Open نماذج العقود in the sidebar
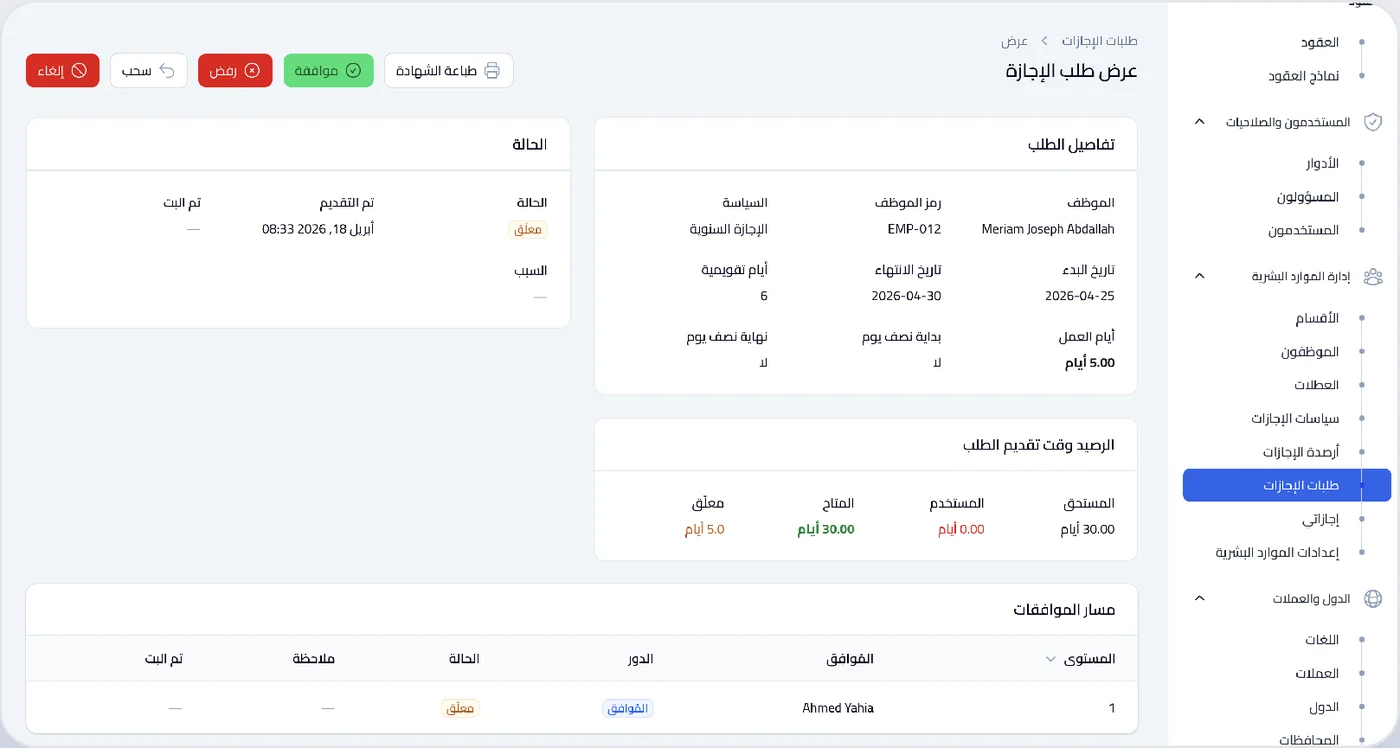 (1303, 76)
